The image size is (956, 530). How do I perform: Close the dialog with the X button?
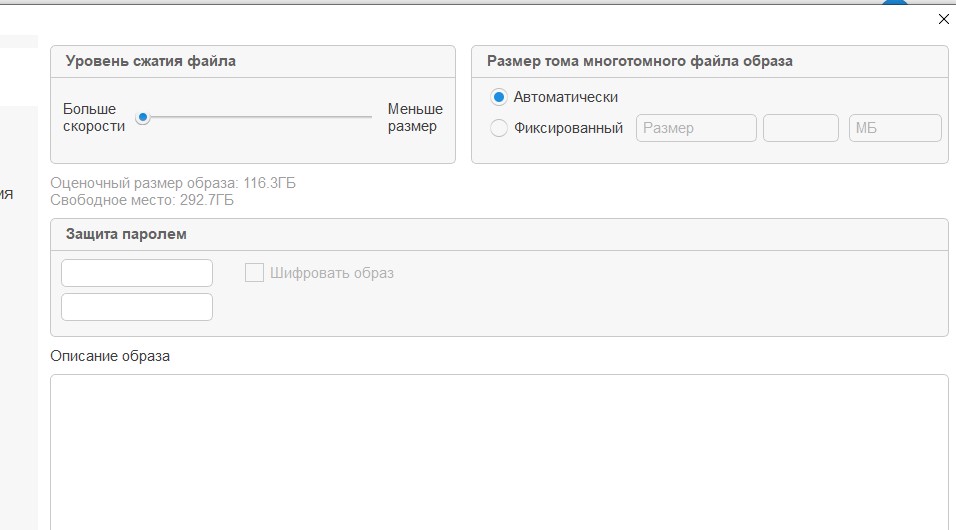coord(943,20)
